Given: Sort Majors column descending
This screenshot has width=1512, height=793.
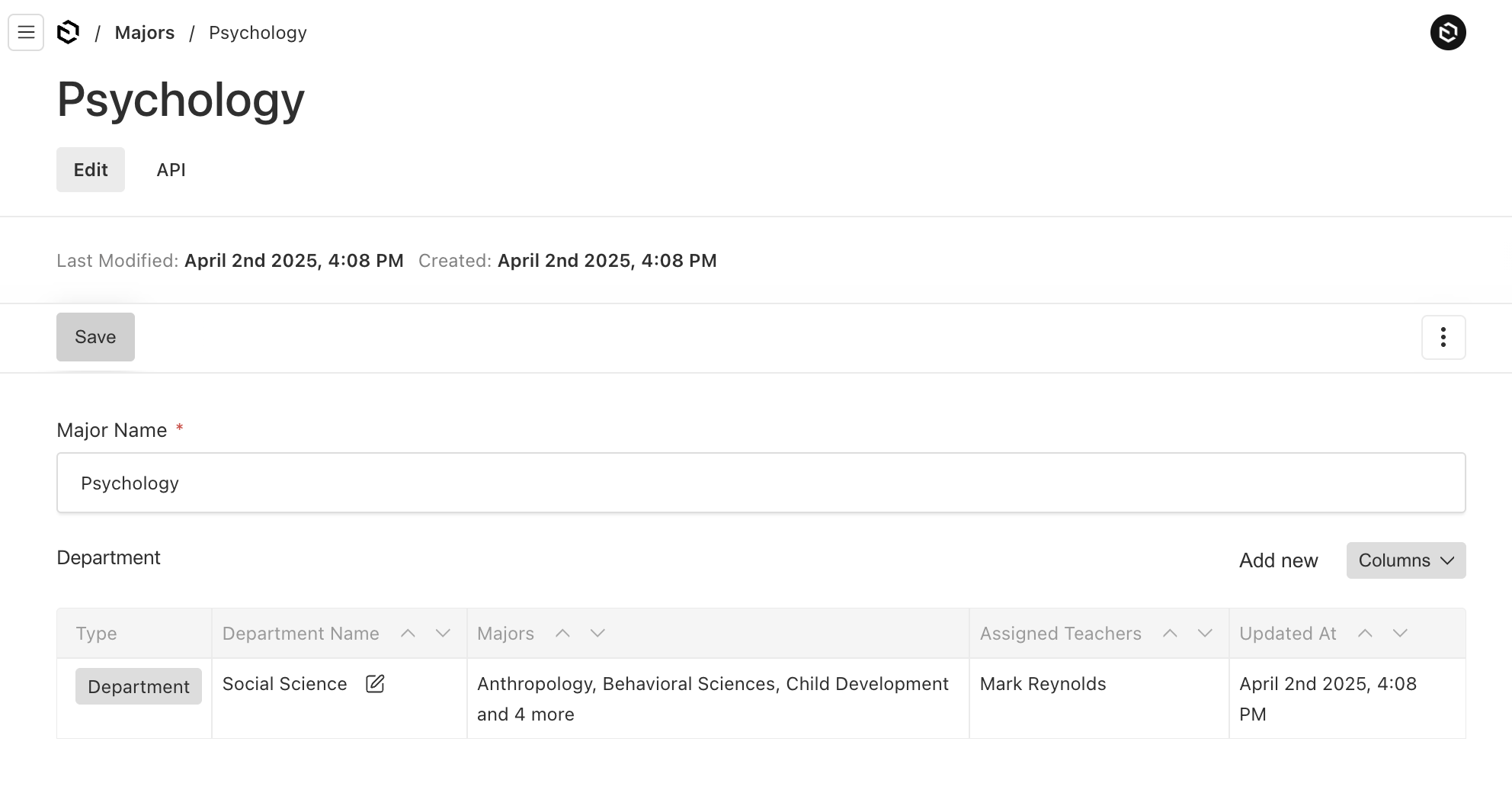Looking at the screenshot, I should pyautogui.click(x=597, y=634).
